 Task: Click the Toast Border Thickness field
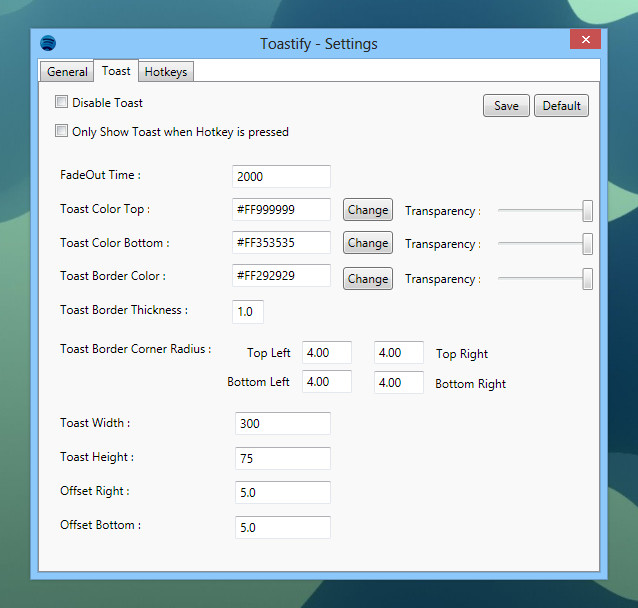click(248, 312)
